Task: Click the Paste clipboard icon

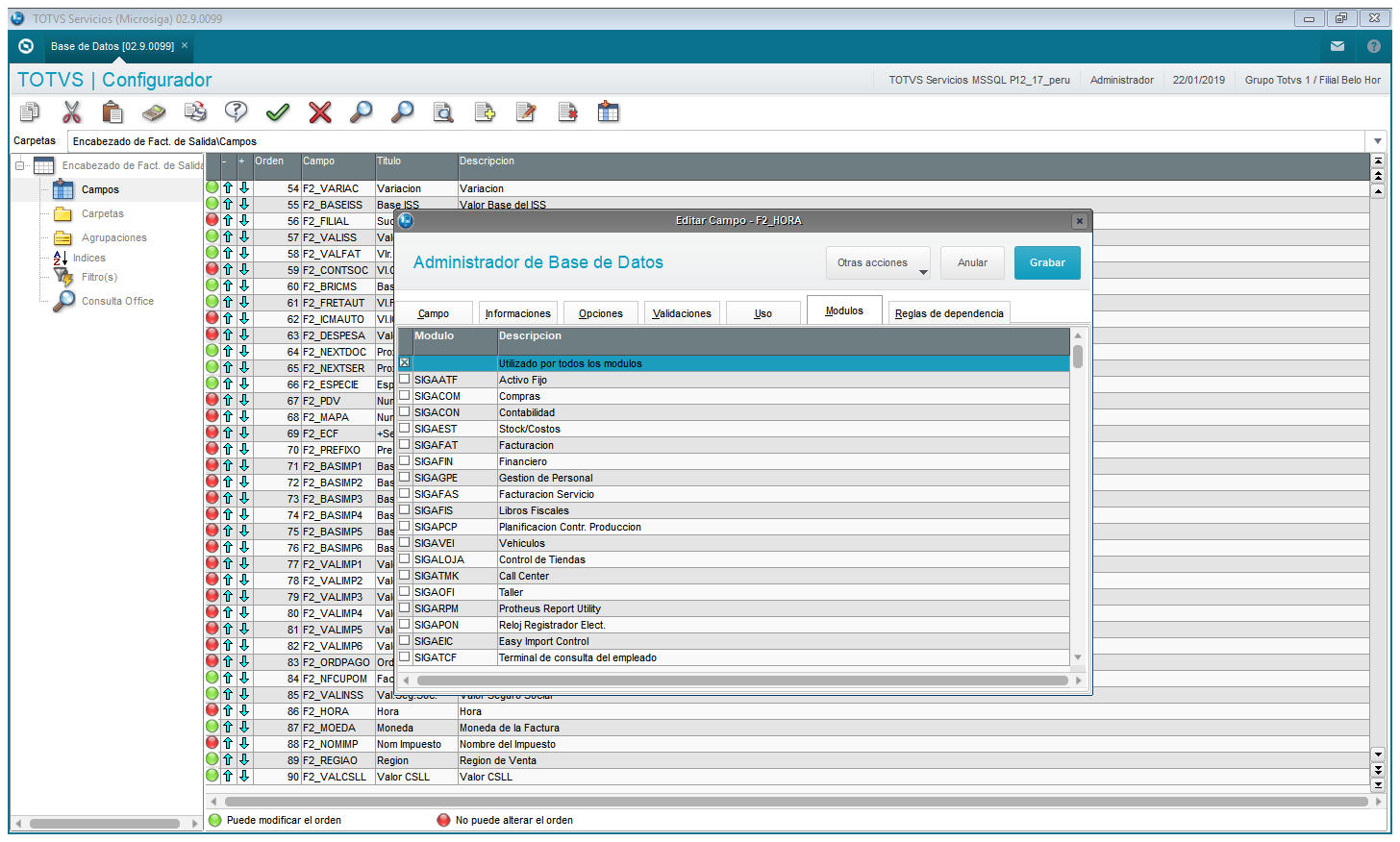Action: point(112,112)
